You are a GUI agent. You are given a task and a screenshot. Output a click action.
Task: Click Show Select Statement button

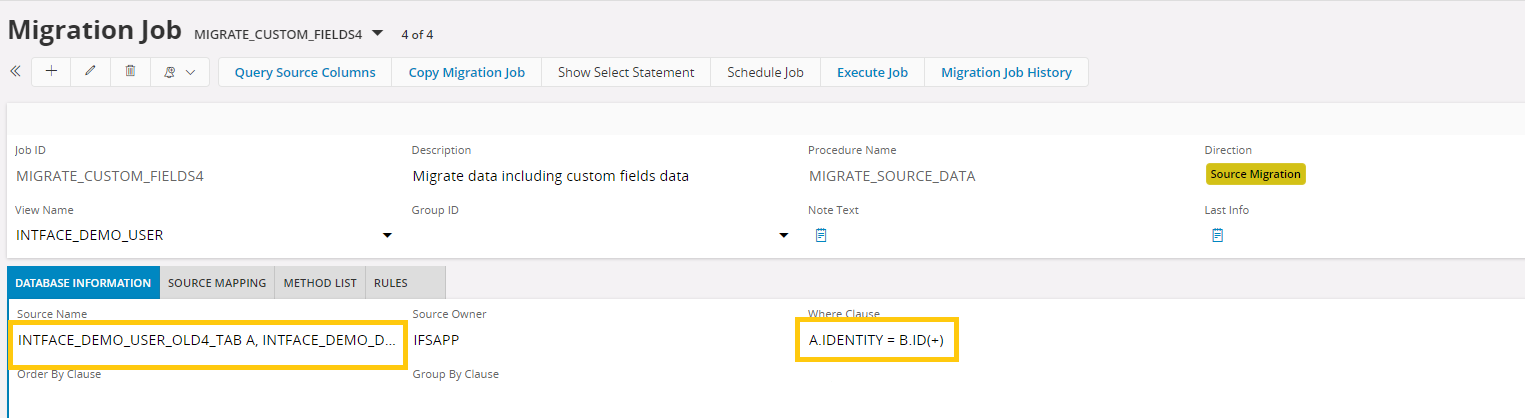pyautogui.click(x=626, y=72)
